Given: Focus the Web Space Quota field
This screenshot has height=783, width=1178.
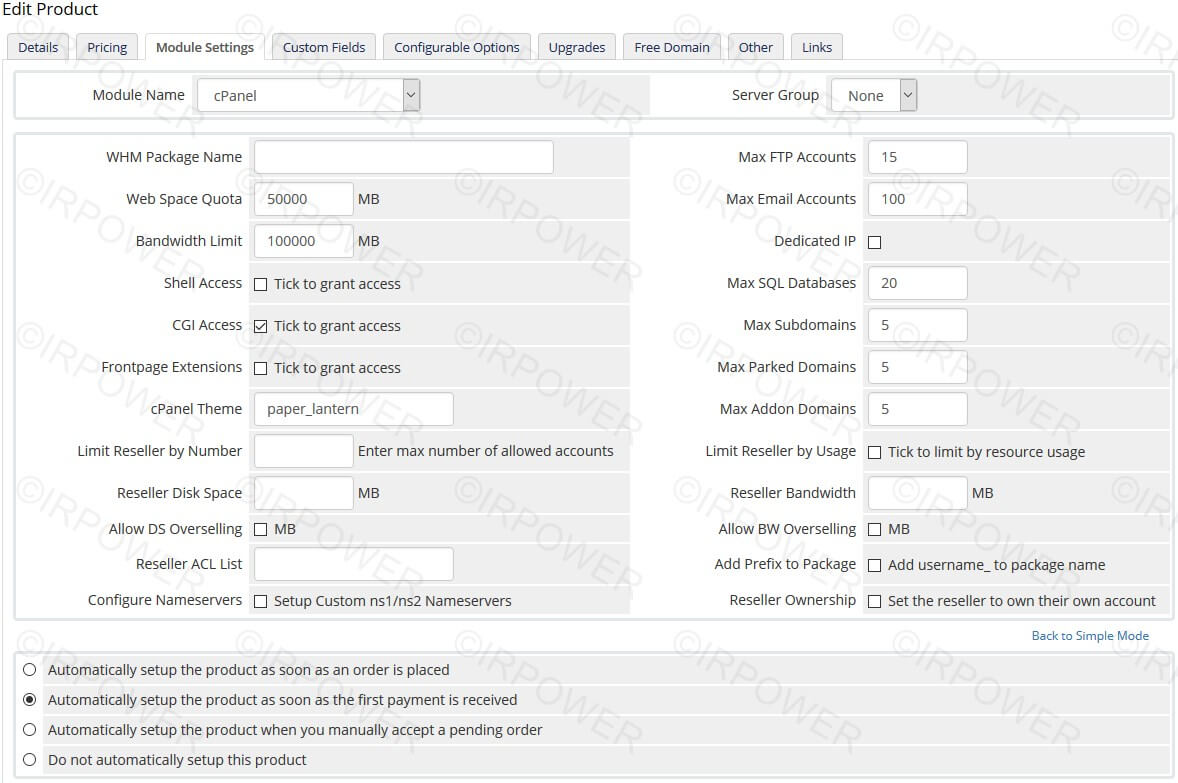Looking at the screenshot, I should pos(303,199).
